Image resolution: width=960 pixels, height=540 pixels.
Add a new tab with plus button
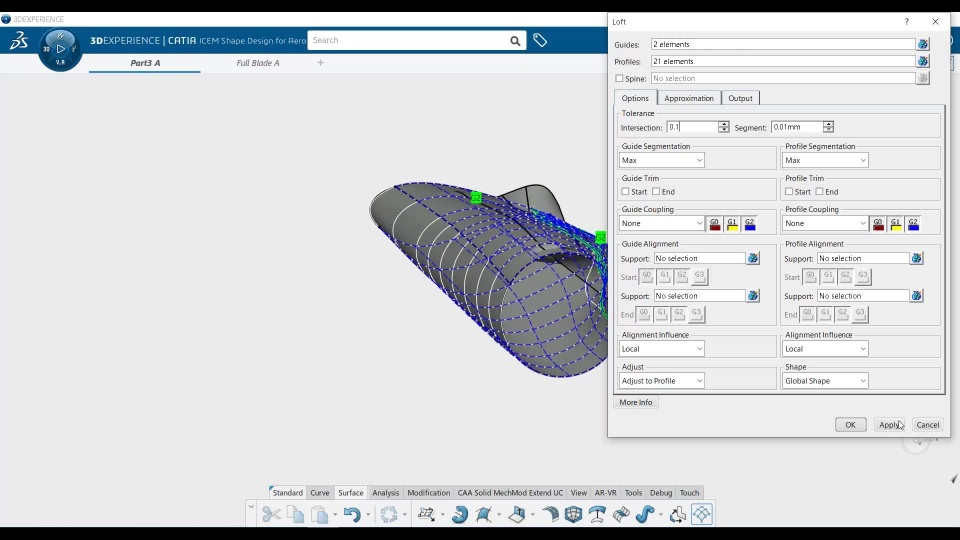[x=320, y=62]
